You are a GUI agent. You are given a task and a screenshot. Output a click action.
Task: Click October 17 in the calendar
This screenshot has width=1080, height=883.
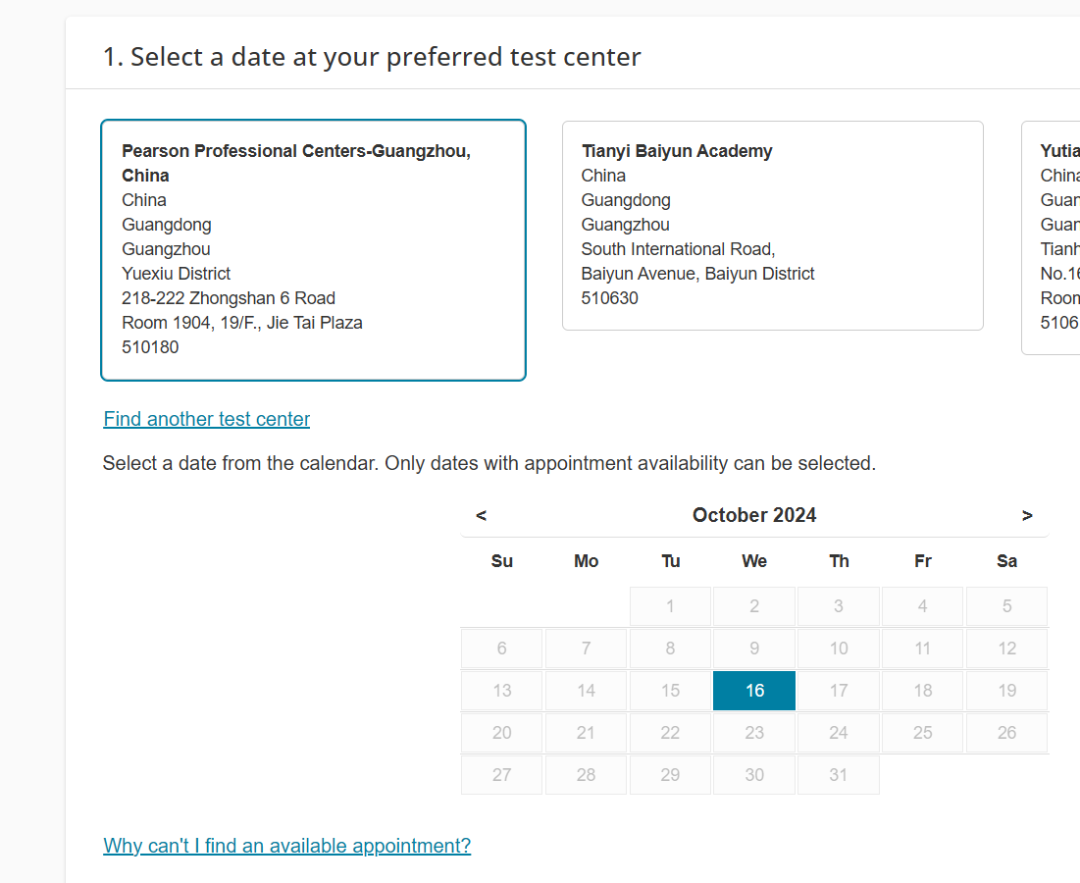click(x=838, y=690)
